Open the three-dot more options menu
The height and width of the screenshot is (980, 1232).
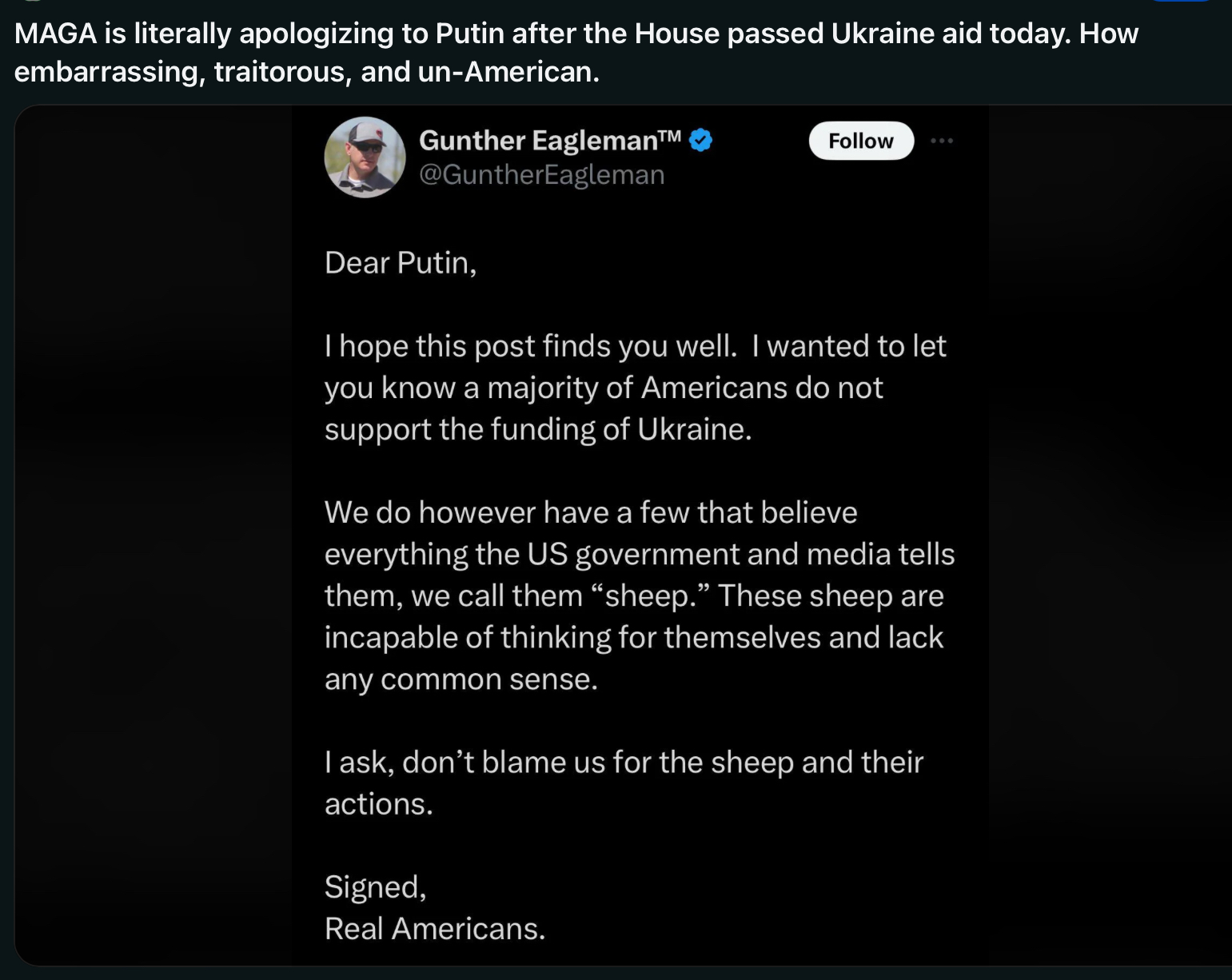tap(942, 141)
